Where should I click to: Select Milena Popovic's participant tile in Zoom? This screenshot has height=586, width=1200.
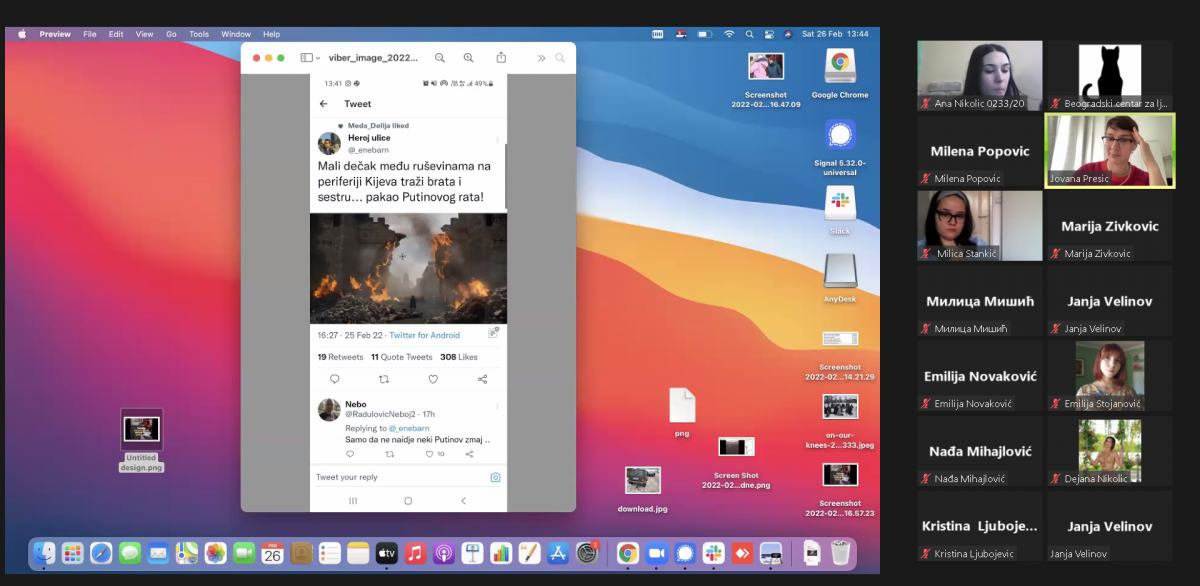click(x=981, y=151)
